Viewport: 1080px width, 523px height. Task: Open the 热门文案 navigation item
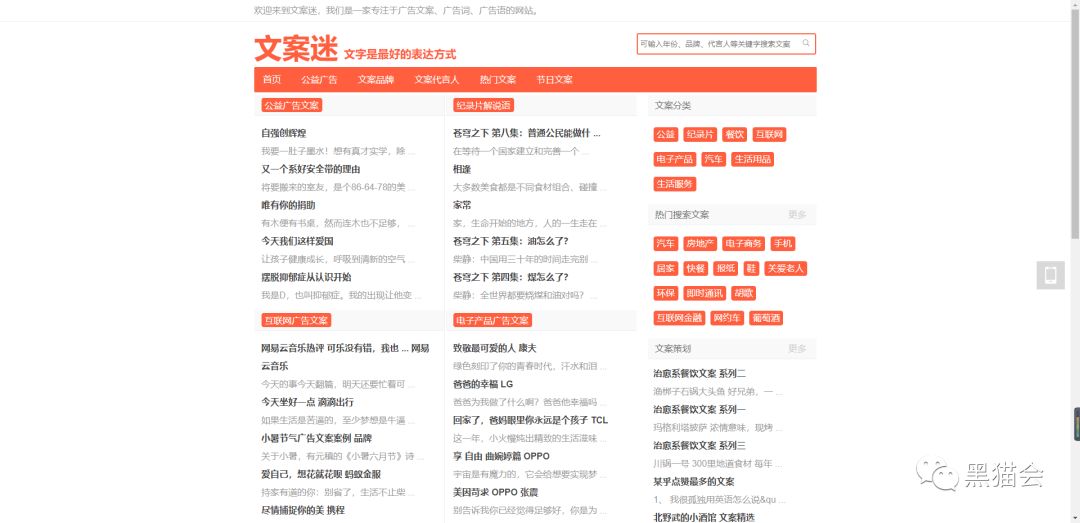pyautogui.click(x=498, y=79)
